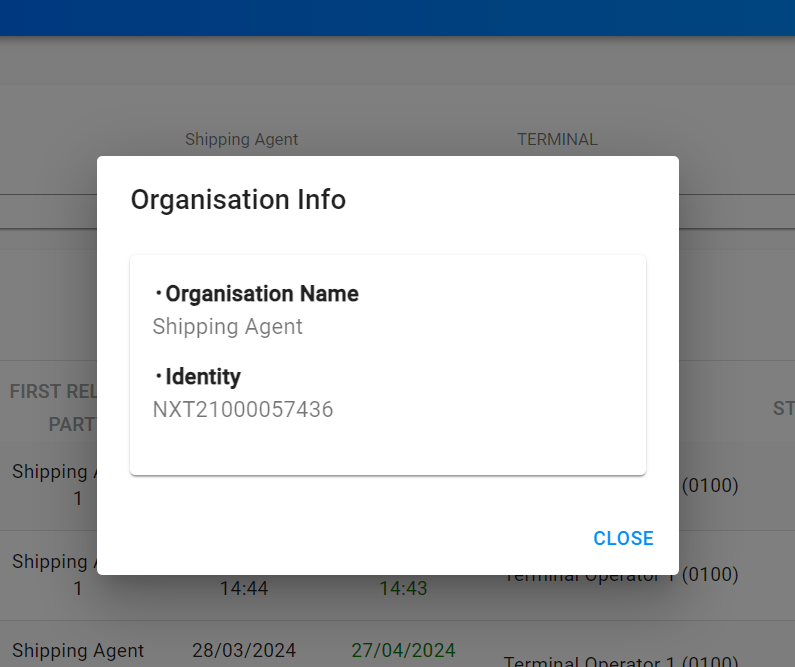The width and height of the screenshot is (795, 667).
Task: Click the blue top header bar
Action: point(397,18)
